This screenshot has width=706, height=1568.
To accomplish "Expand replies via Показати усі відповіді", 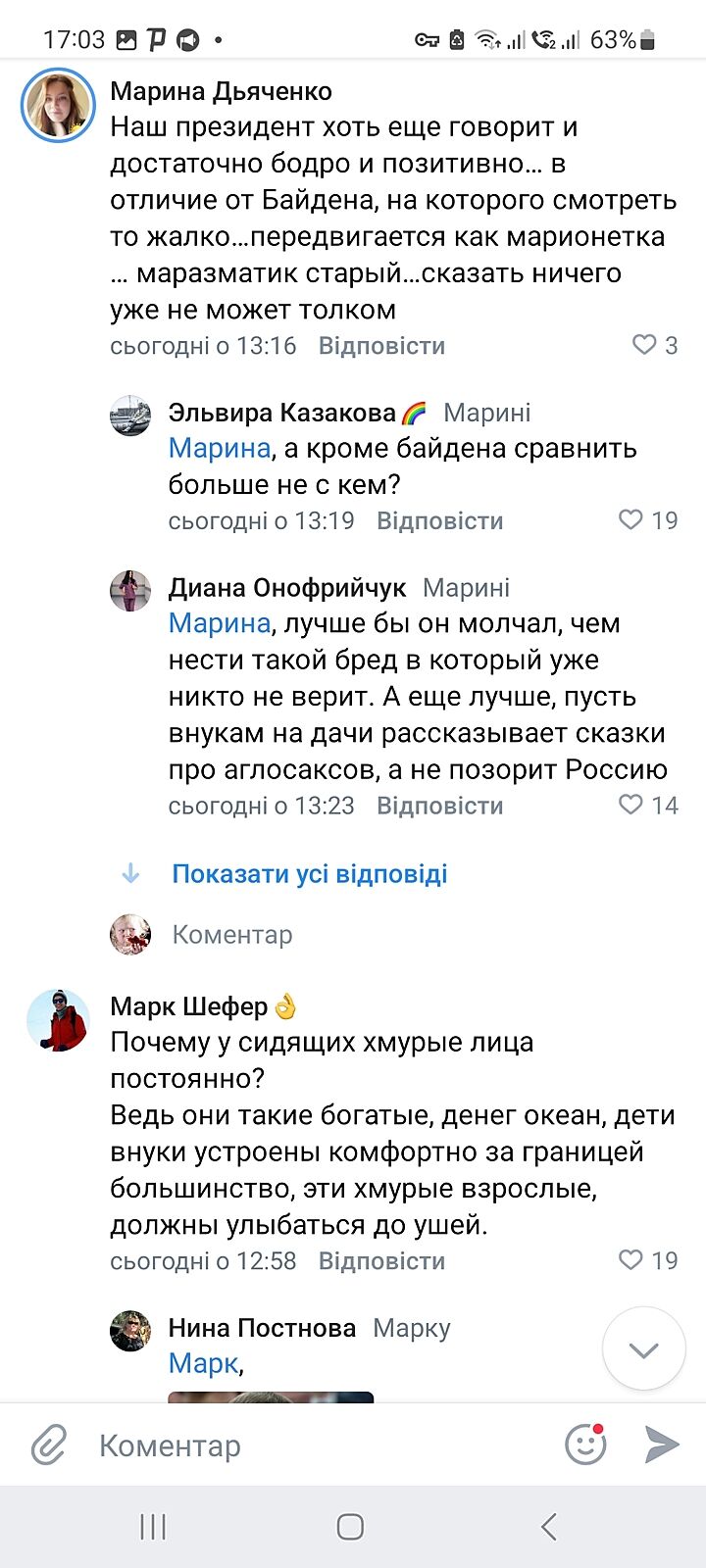I will 310,873.
